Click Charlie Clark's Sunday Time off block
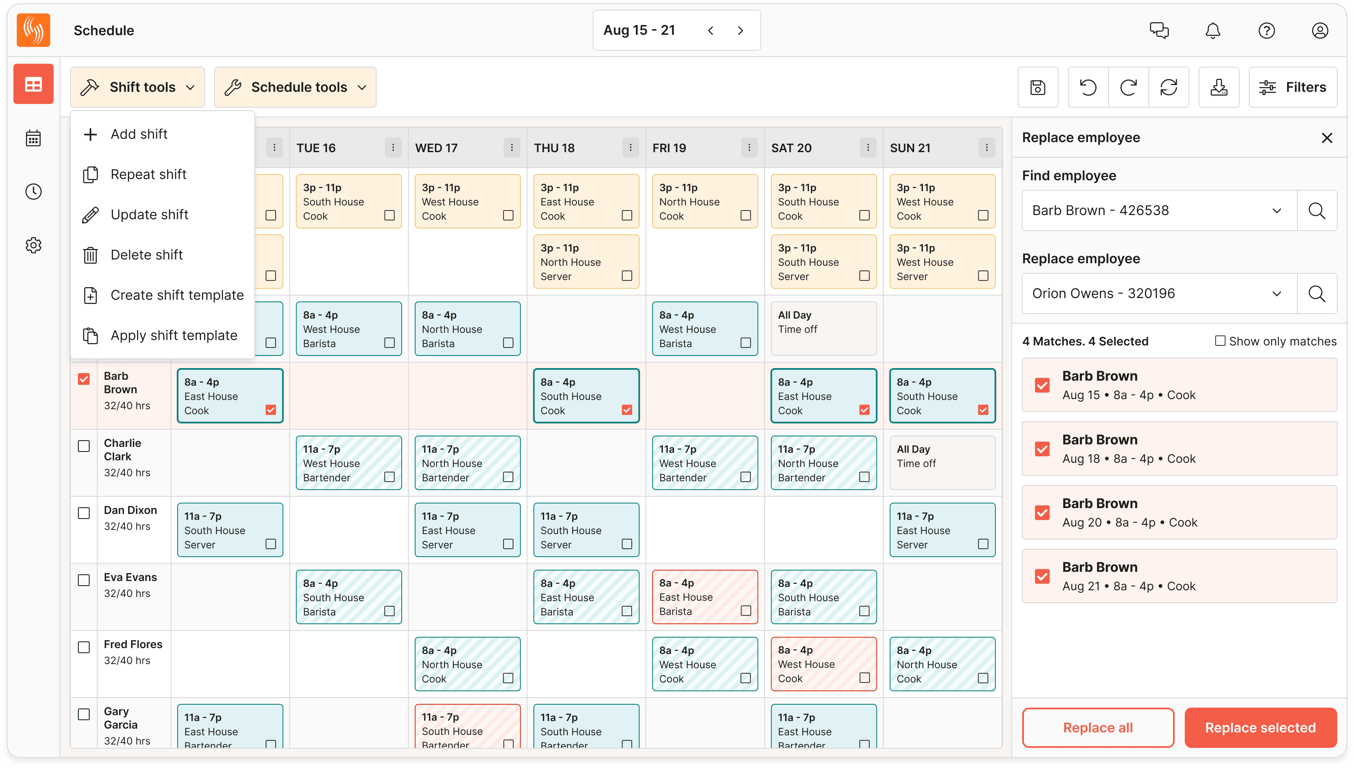Viewport: 1354px width, 768px height. pos(942,463)
